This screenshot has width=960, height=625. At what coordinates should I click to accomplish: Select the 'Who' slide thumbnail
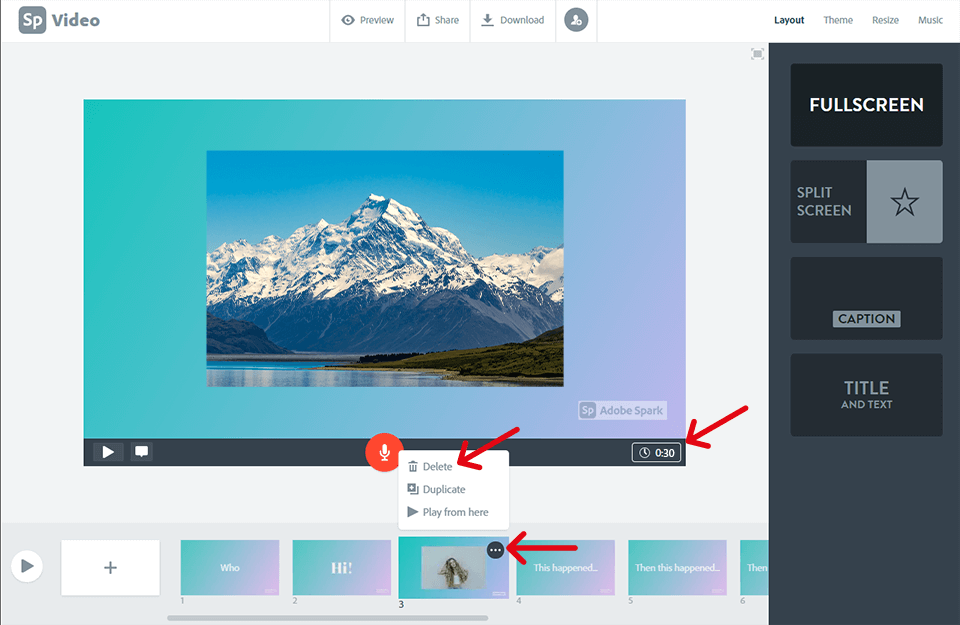point(230,567)
